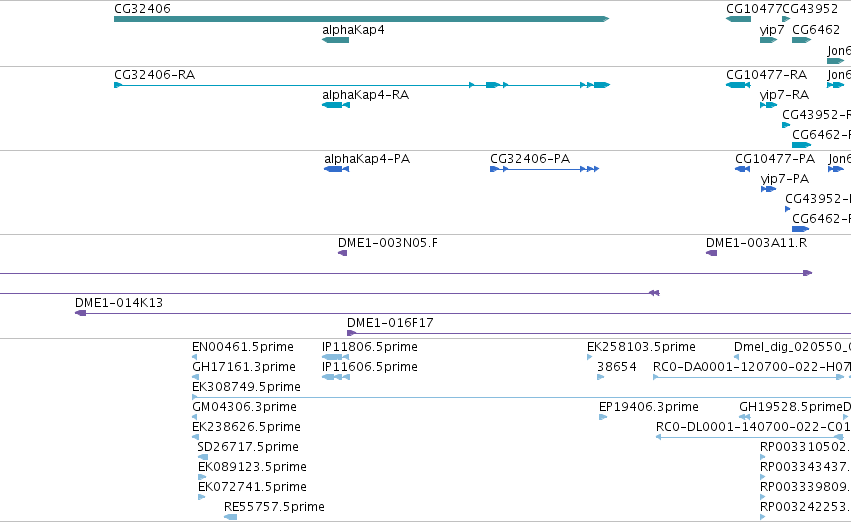
Task: Select the IP11806.5prime EST feature
Action: click(335, 357)
